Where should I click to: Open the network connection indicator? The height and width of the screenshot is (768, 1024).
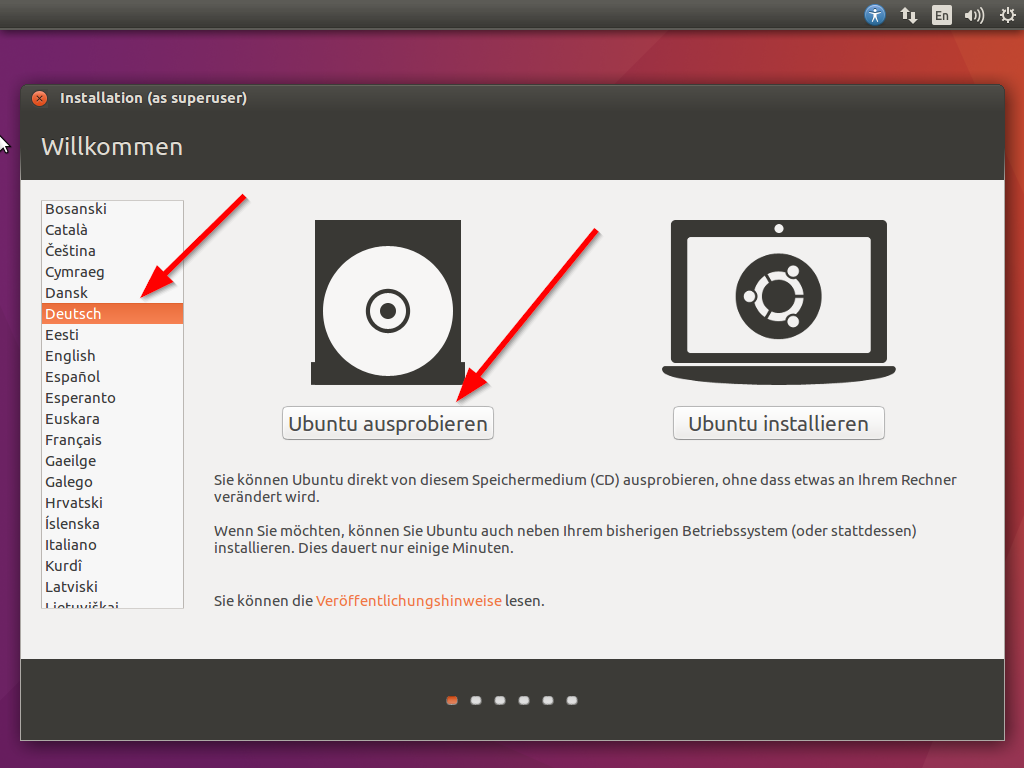pos(908,15)
